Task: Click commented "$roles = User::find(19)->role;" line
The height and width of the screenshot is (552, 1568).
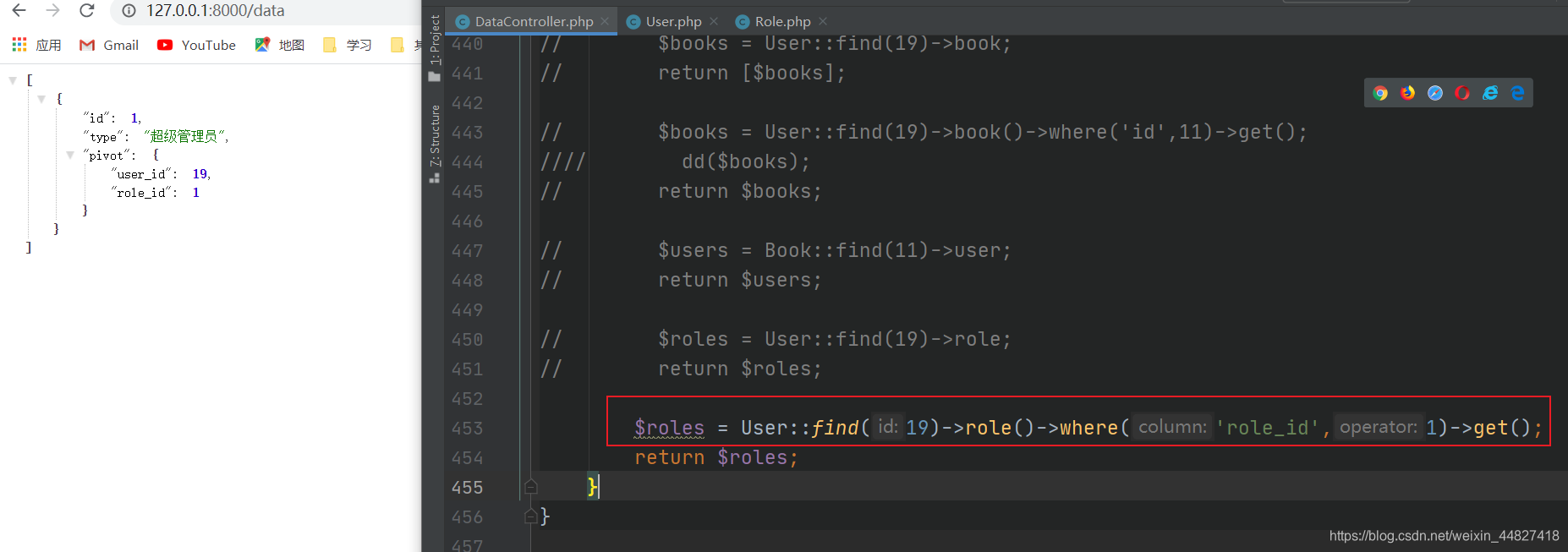Action: [x=834, y=339]
